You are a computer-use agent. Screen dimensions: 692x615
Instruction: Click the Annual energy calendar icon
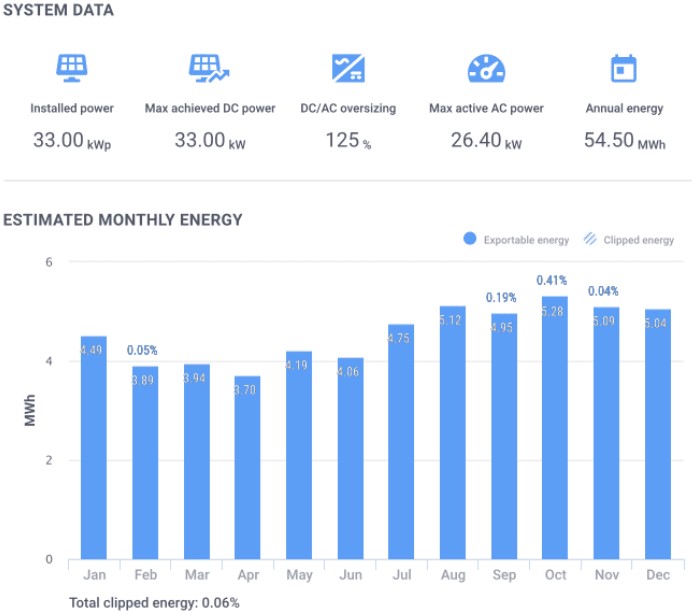624,68
